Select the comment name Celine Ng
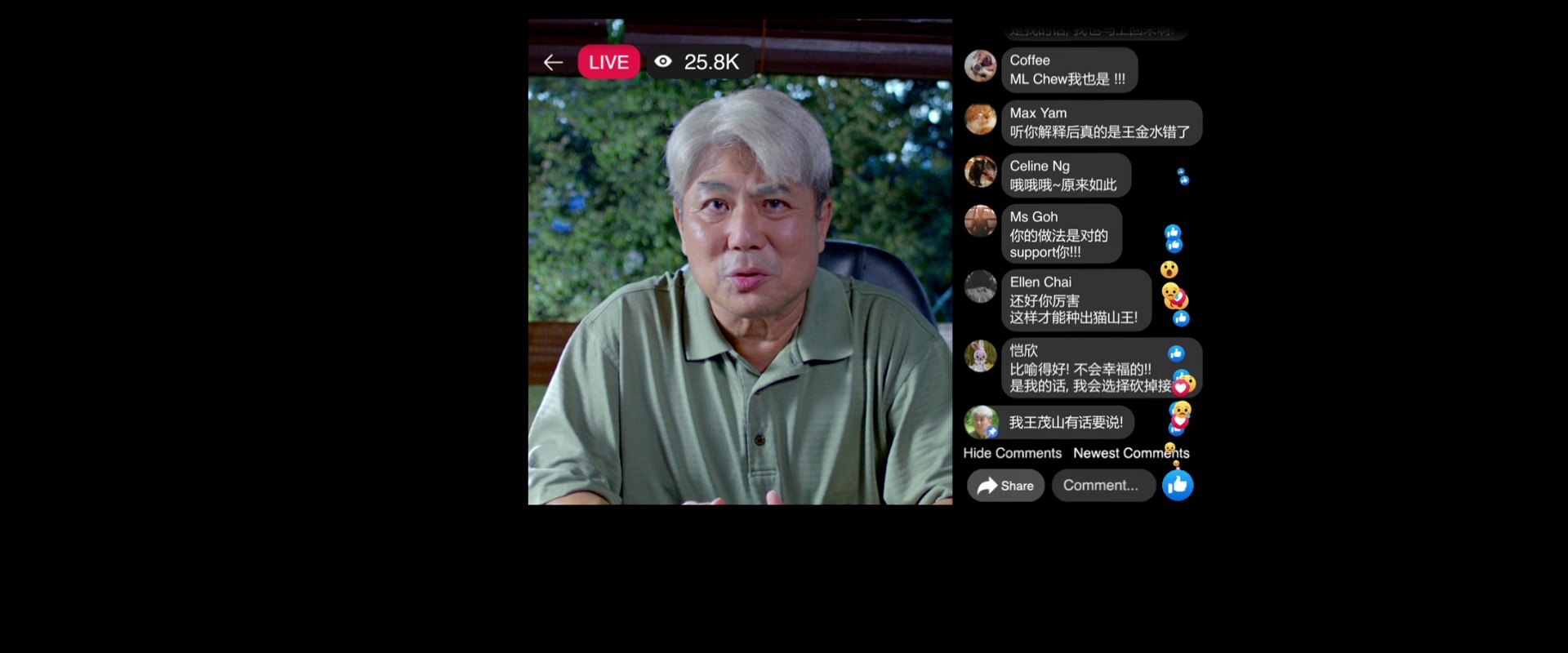The image size is (1568, 653). (1040, 166)
